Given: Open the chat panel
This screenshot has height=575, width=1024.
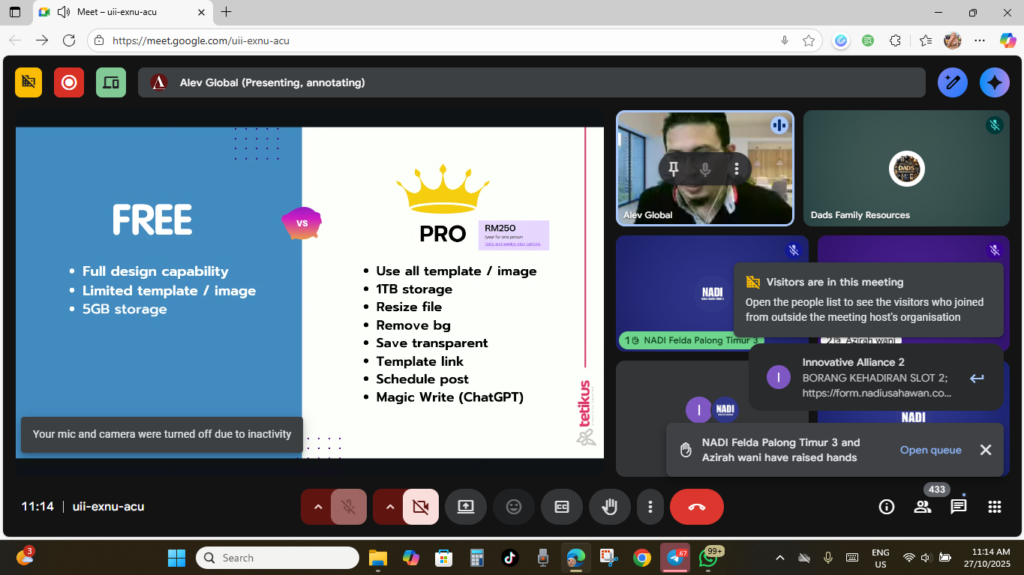Looking at the screenshot, I should tap(958, 507).
